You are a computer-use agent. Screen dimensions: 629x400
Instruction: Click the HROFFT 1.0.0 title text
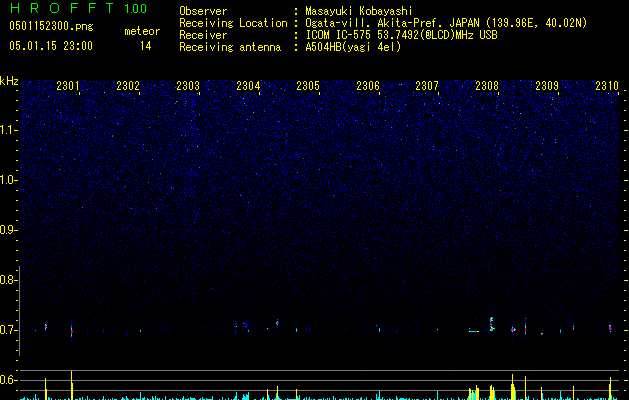pyautogui.click(x=78, y=8)
